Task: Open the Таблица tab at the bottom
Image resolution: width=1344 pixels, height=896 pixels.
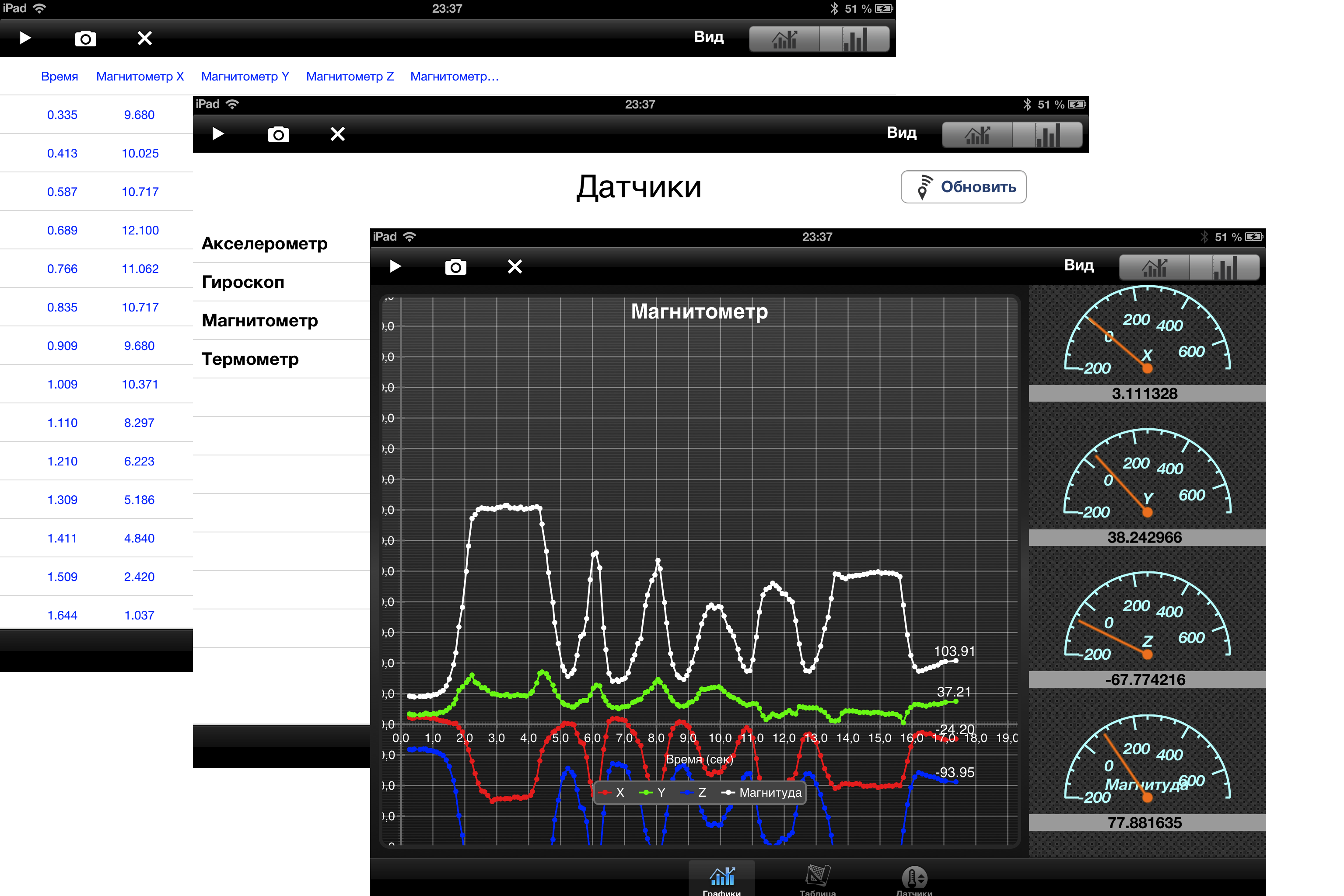Action: [x=817, y=879]
